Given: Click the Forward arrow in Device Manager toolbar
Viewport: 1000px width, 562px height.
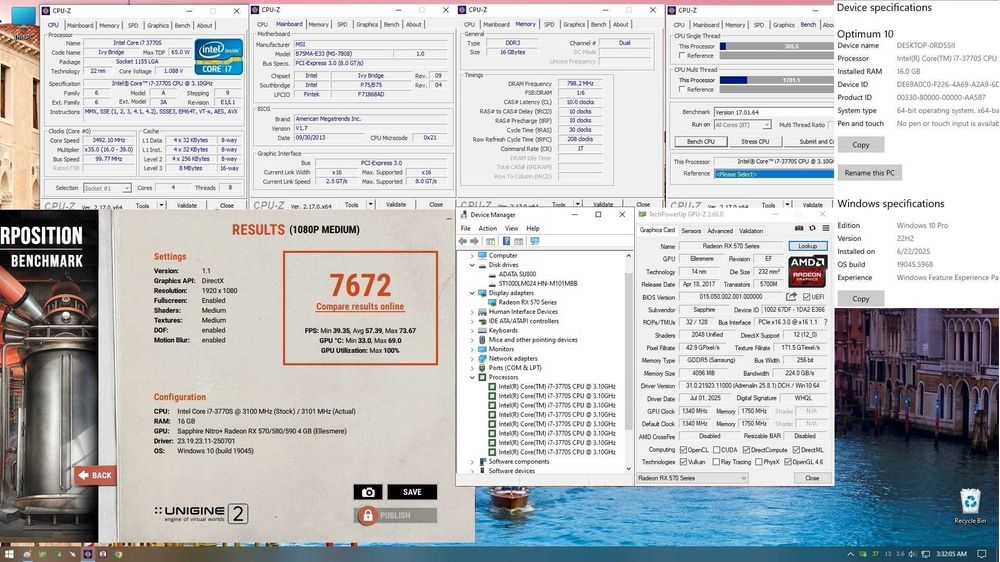Looking at the screenshot, I should (x=474, y=241).
